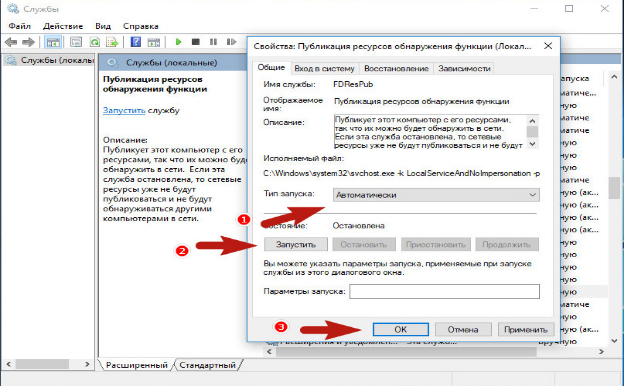Stop the service with the black square icon
This screenshot has height=386, width=624.
click(x=195, y=42)
